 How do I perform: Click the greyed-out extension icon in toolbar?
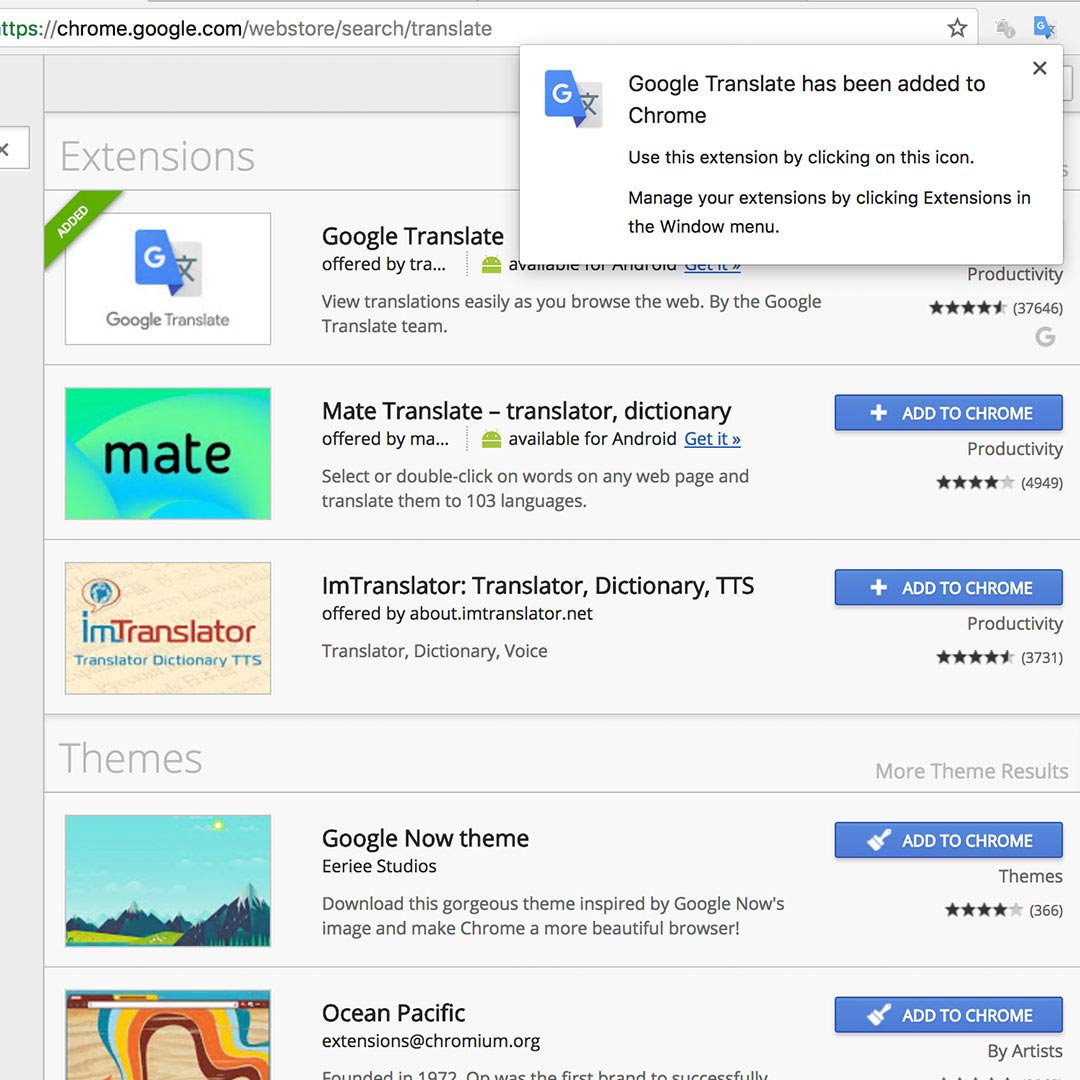(1005, 28)
